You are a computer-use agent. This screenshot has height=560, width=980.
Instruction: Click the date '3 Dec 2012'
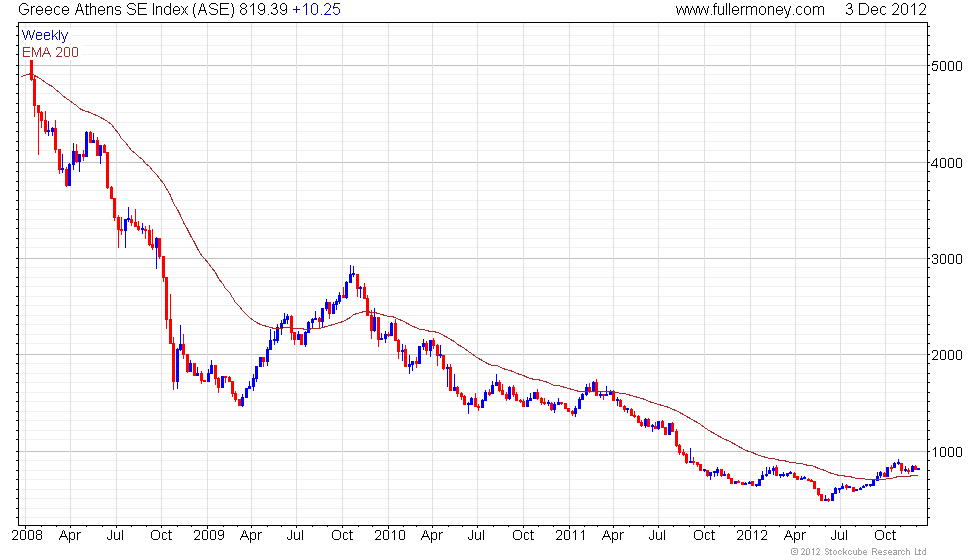[886, 9]
